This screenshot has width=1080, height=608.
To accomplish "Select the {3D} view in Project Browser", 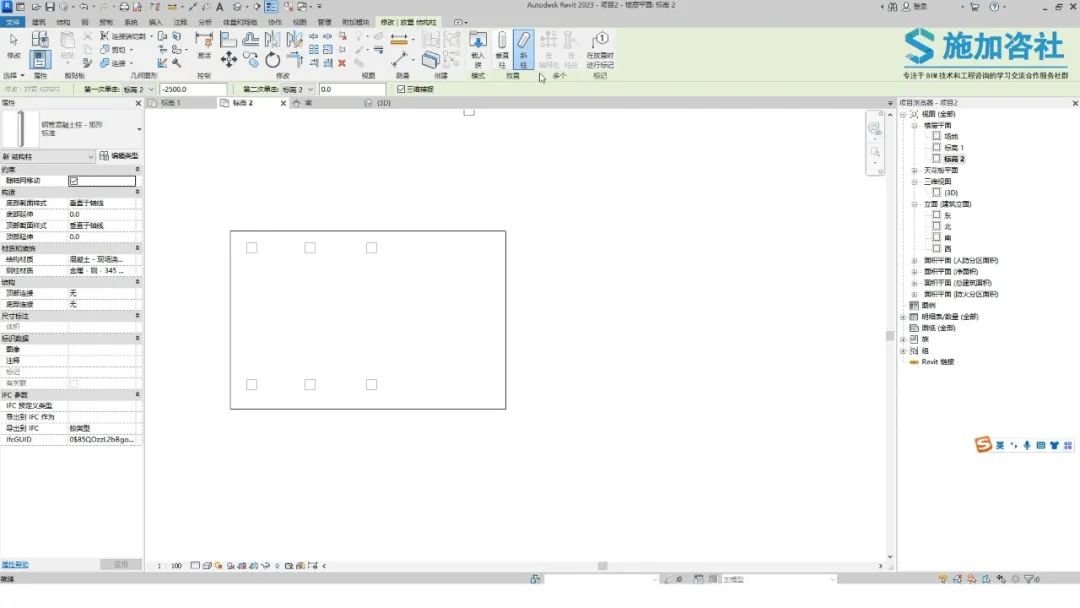I will pos(951,193).
